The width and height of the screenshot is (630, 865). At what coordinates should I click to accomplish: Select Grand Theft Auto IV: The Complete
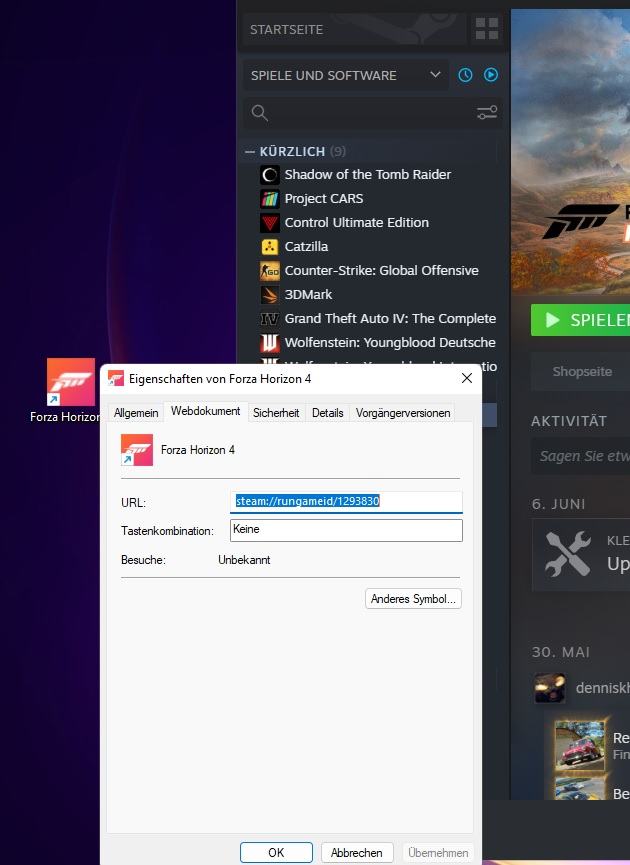click(x=390, y=319)
